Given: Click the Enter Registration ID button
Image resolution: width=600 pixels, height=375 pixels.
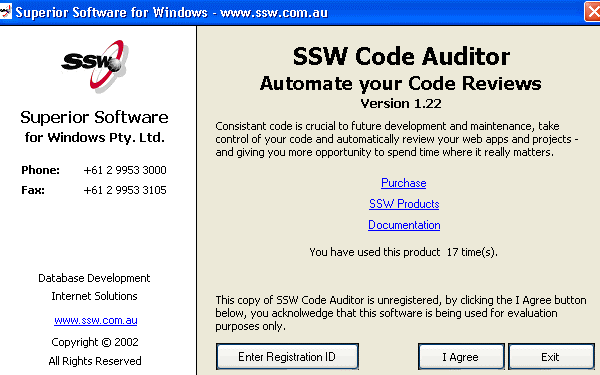Looking at the screenshot, I should tap(287, 357).
